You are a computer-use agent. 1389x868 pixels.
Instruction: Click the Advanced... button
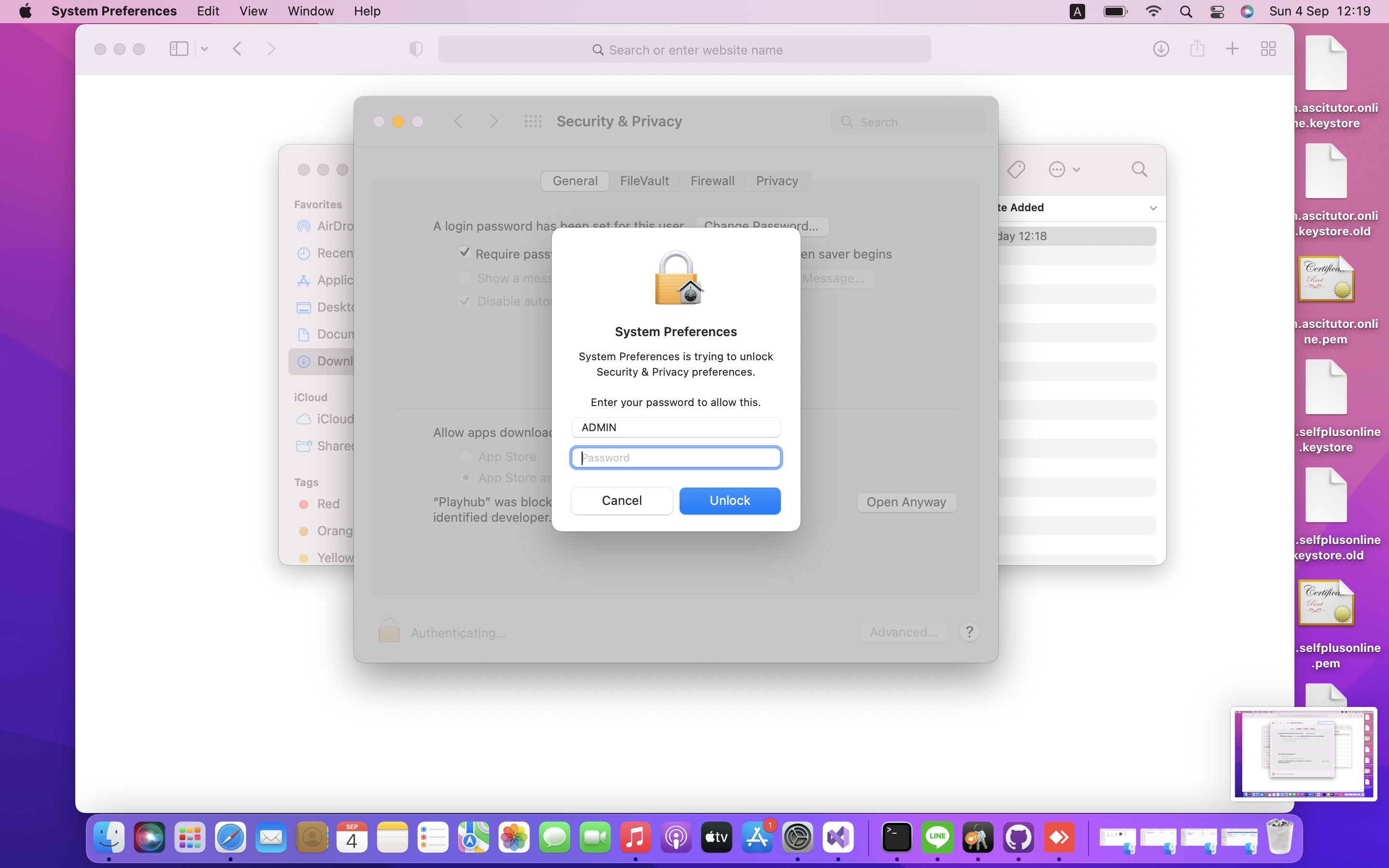tap(903, 632)
